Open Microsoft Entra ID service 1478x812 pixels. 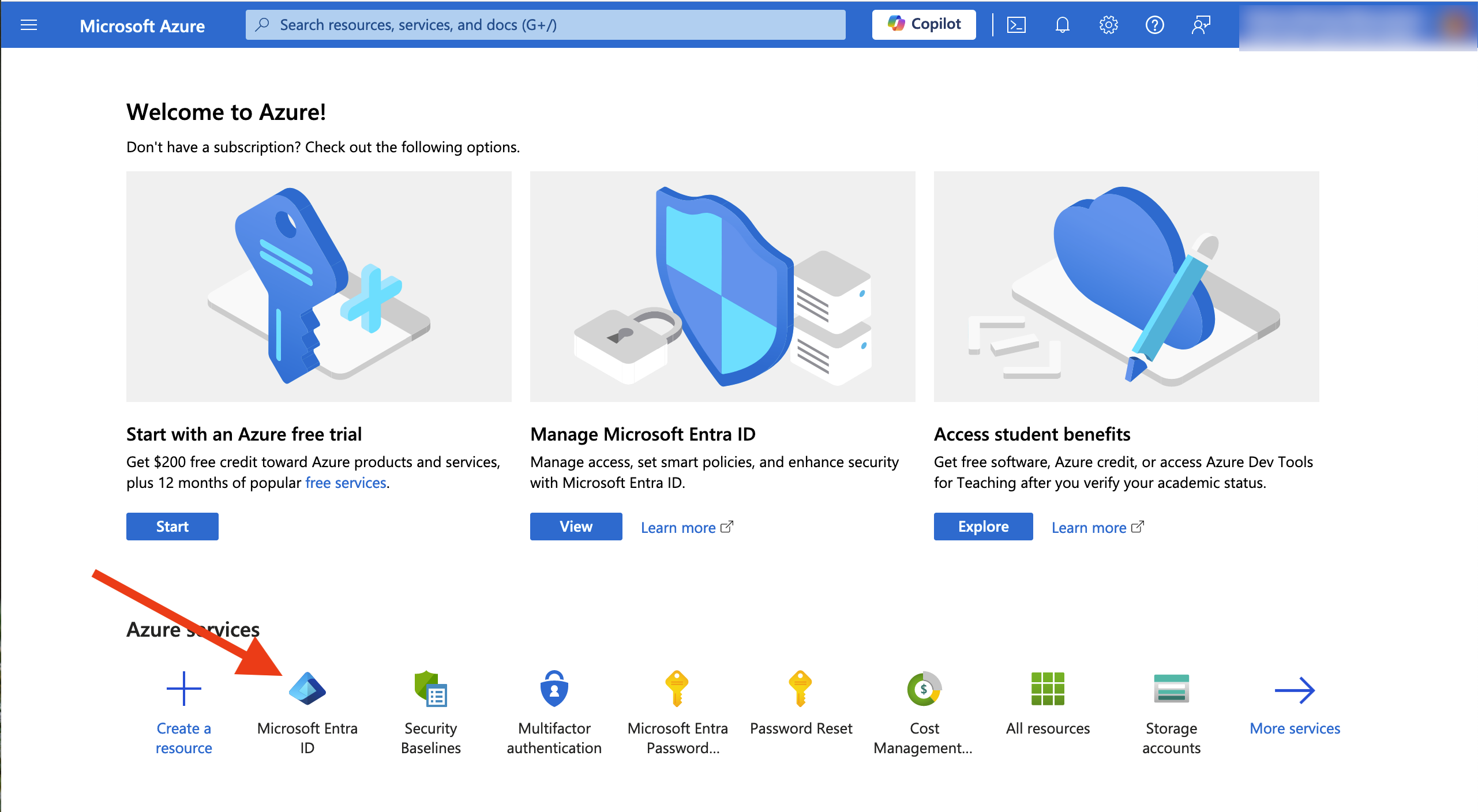(x=307, y=713)
